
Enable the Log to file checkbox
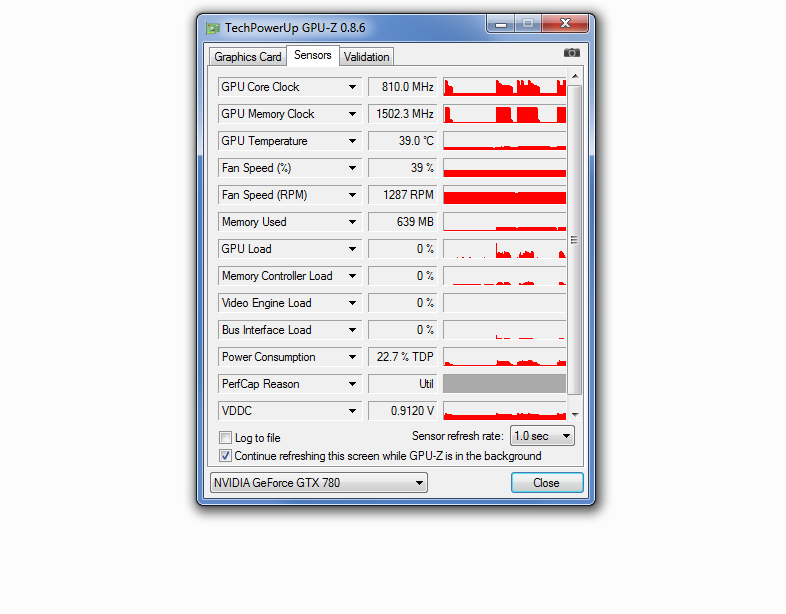[226, 438]
